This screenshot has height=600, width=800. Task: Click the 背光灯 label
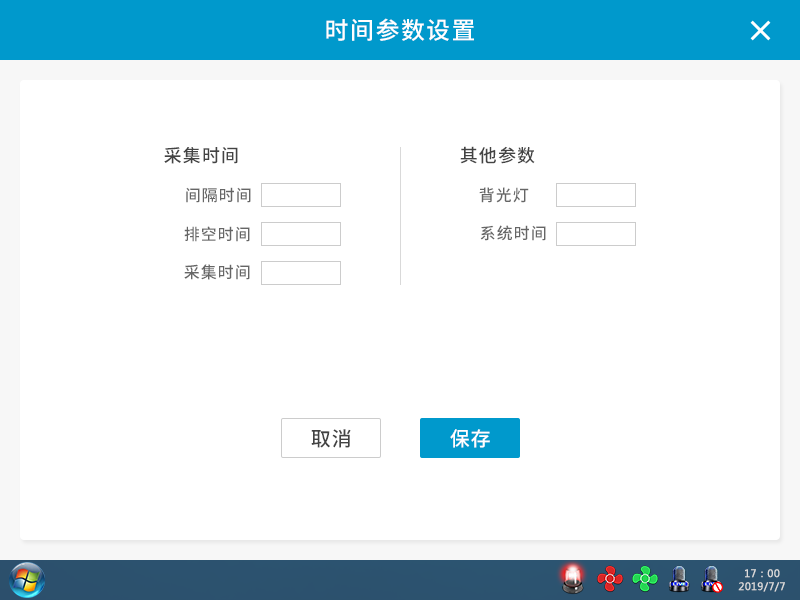504,195
